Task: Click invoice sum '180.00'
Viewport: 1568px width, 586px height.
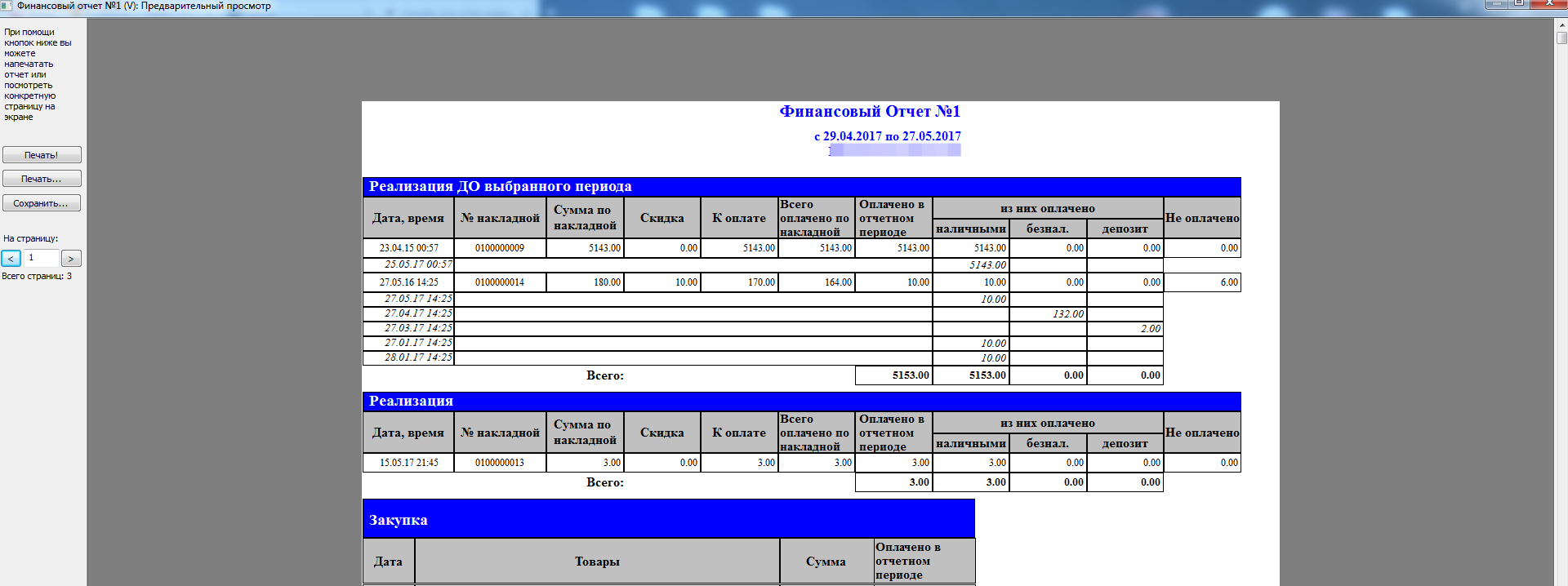Action: [x=607, y=282]
